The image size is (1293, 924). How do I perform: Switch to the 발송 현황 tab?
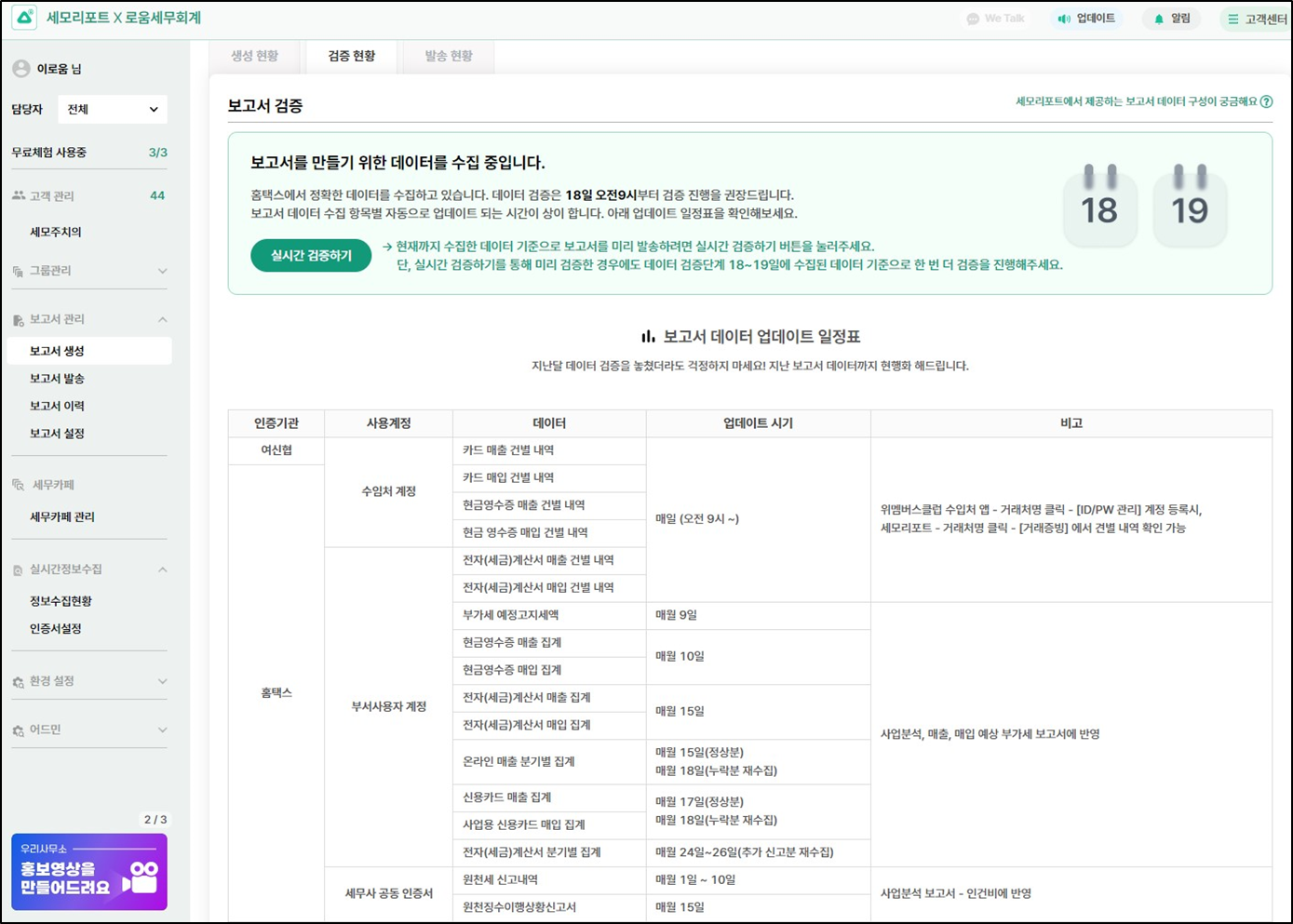(449, 56)
